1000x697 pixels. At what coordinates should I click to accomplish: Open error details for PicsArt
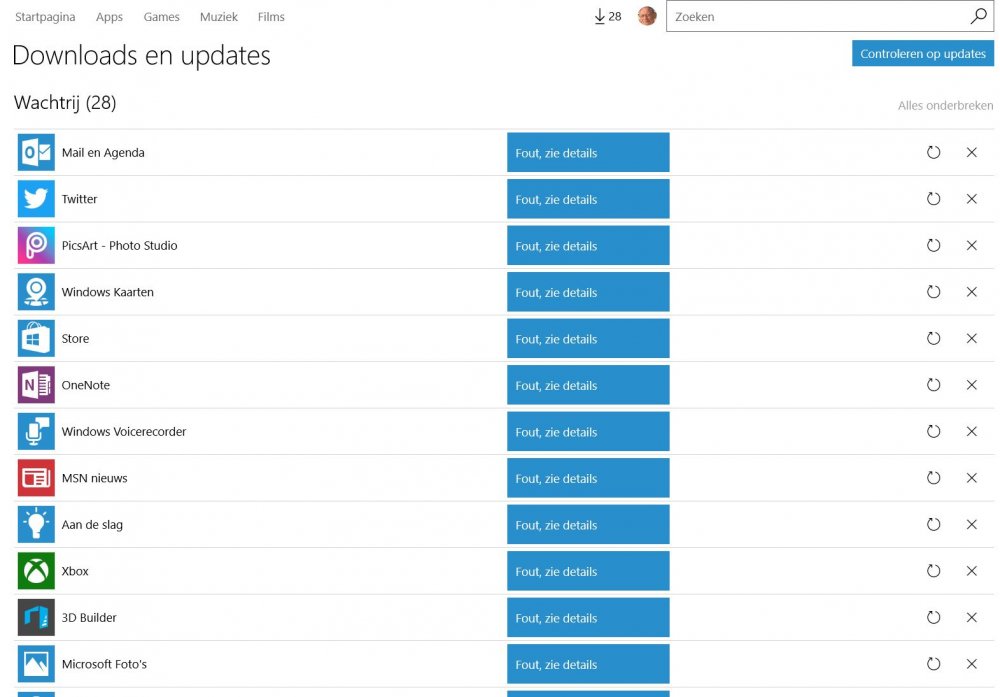point(588,246)
